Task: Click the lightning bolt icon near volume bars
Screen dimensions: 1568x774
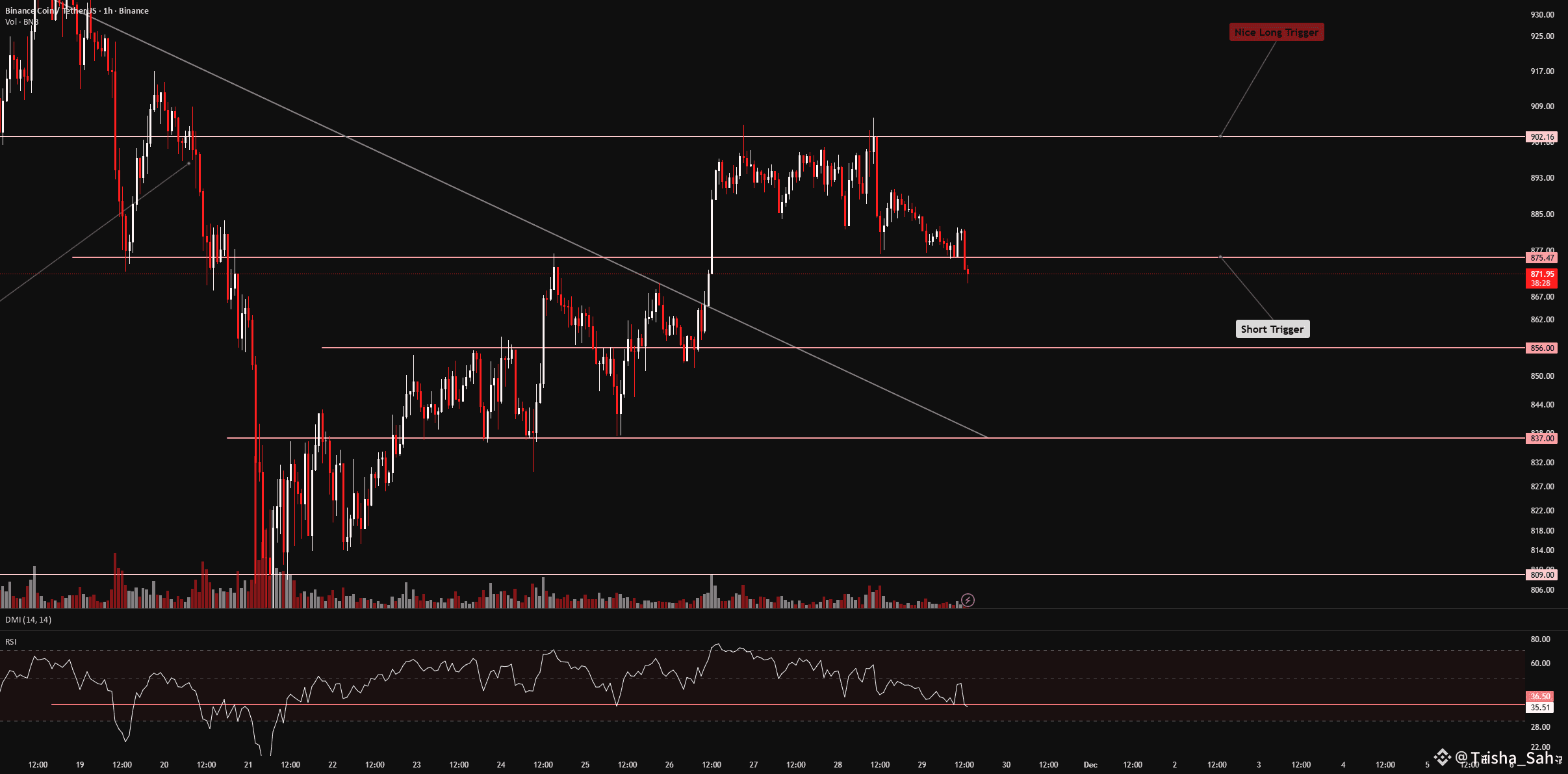Action: click(x=968, y=600)
